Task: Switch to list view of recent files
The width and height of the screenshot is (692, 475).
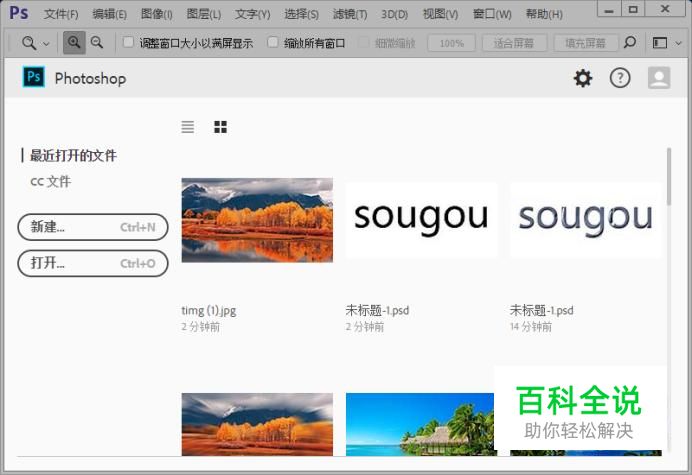Action: click(188, 127)
